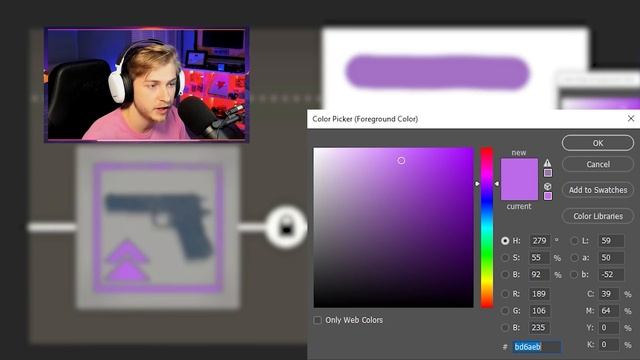Image resolution: width=640 pixels, height=360 pixels.
Task: Click inside the saturation-brightness color field
Action: (393, 227)
